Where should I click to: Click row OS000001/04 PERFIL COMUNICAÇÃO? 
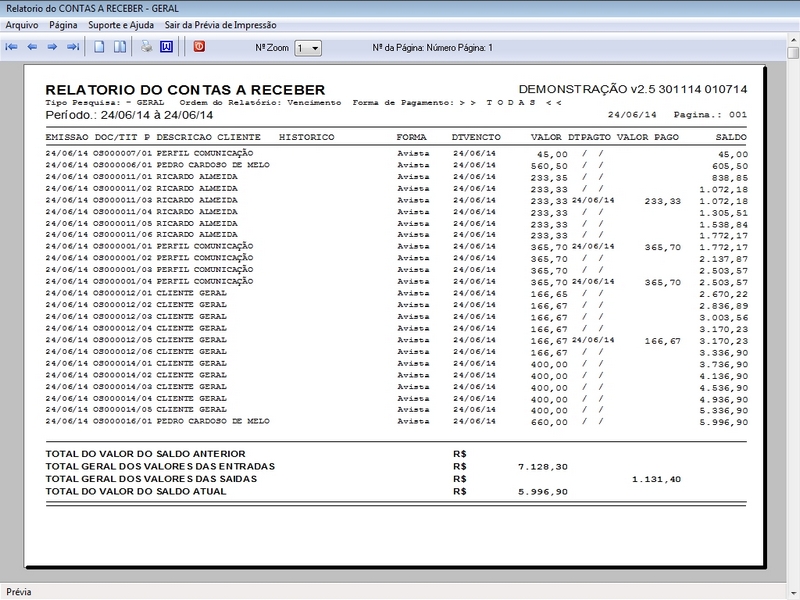(396, 282)
